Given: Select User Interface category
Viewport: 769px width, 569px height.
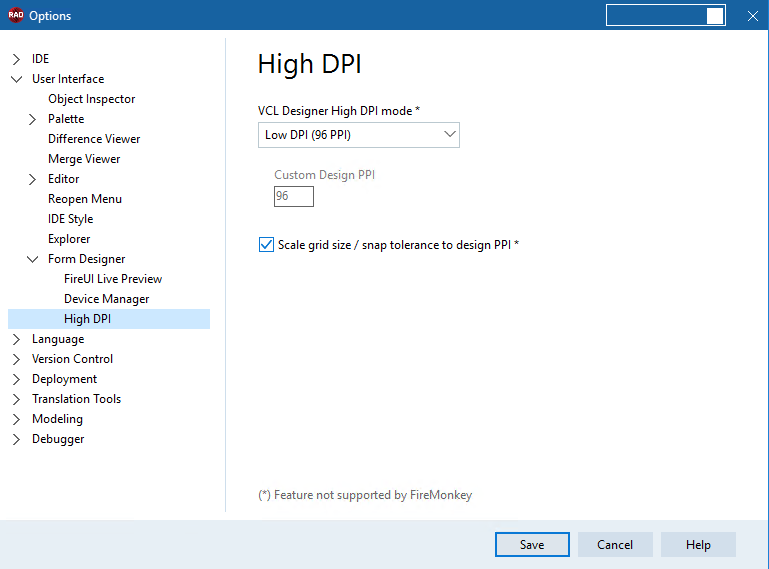Looking at the screenshot, I should (68, 79).
